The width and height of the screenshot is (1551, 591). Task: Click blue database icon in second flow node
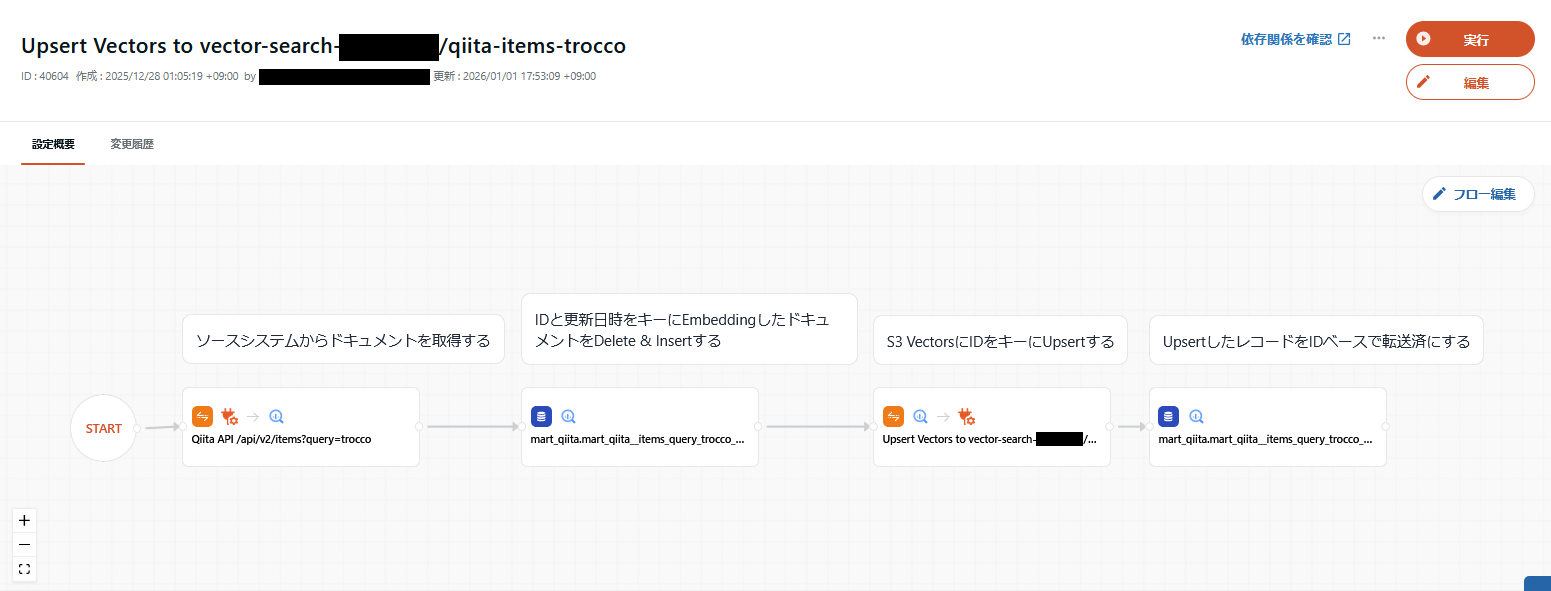pyautogui.click(x=541, y=417)
